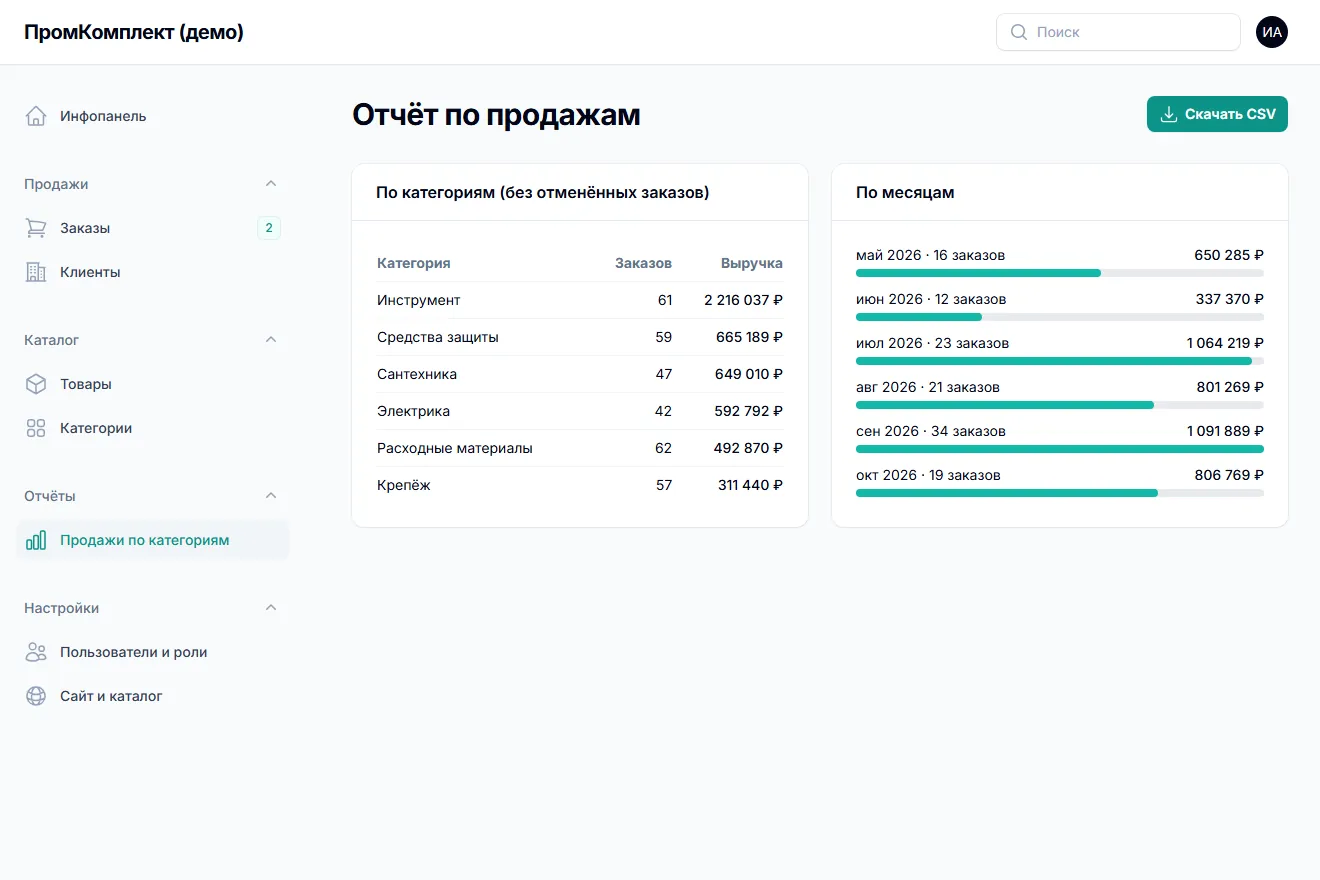Click the Сантехника category name
1320x880 pixels.
pyautogui.click(x=417, y=374)
